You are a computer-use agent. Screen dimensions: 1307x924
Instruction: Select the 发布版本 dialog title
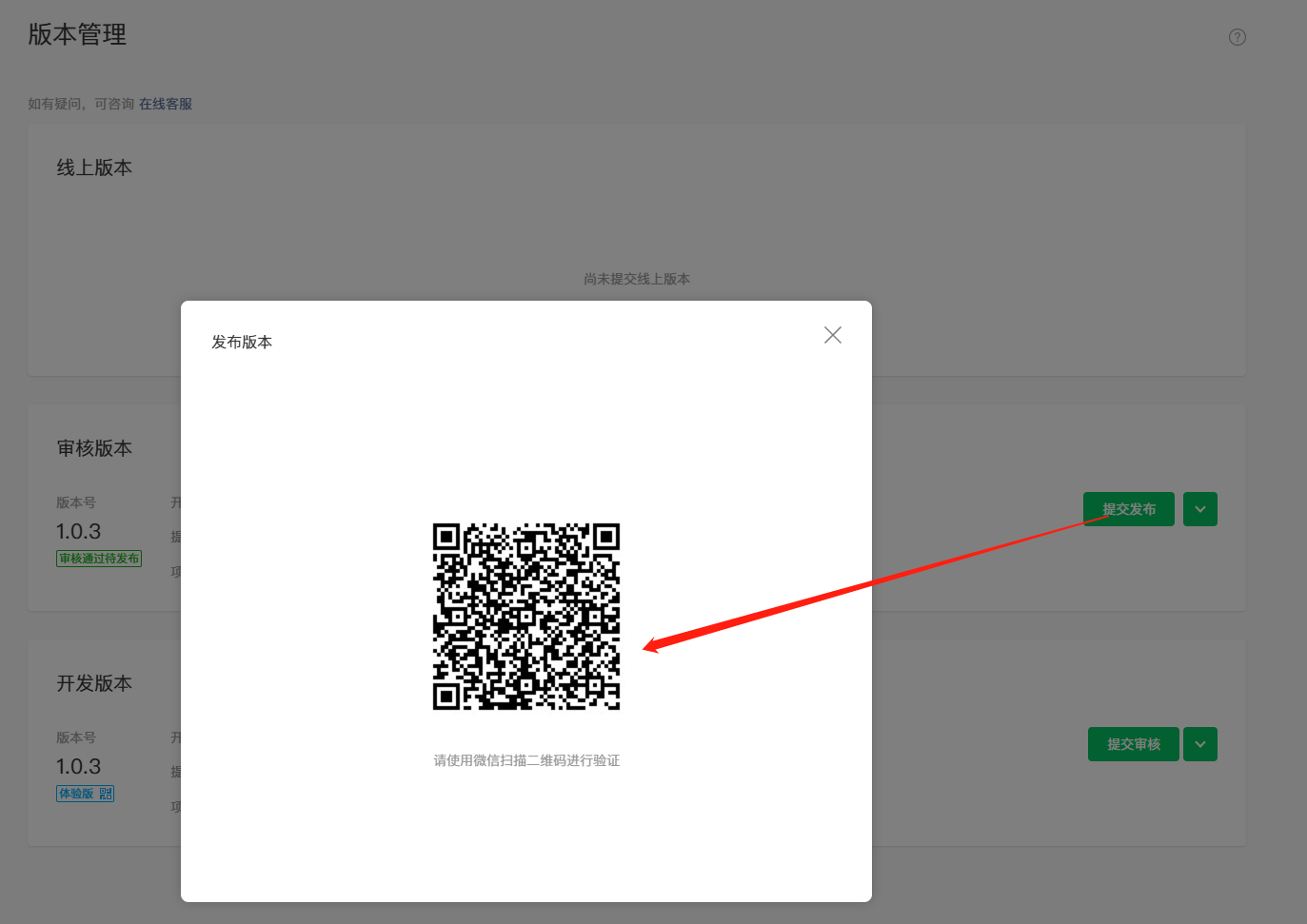click(x=242, y=342)
